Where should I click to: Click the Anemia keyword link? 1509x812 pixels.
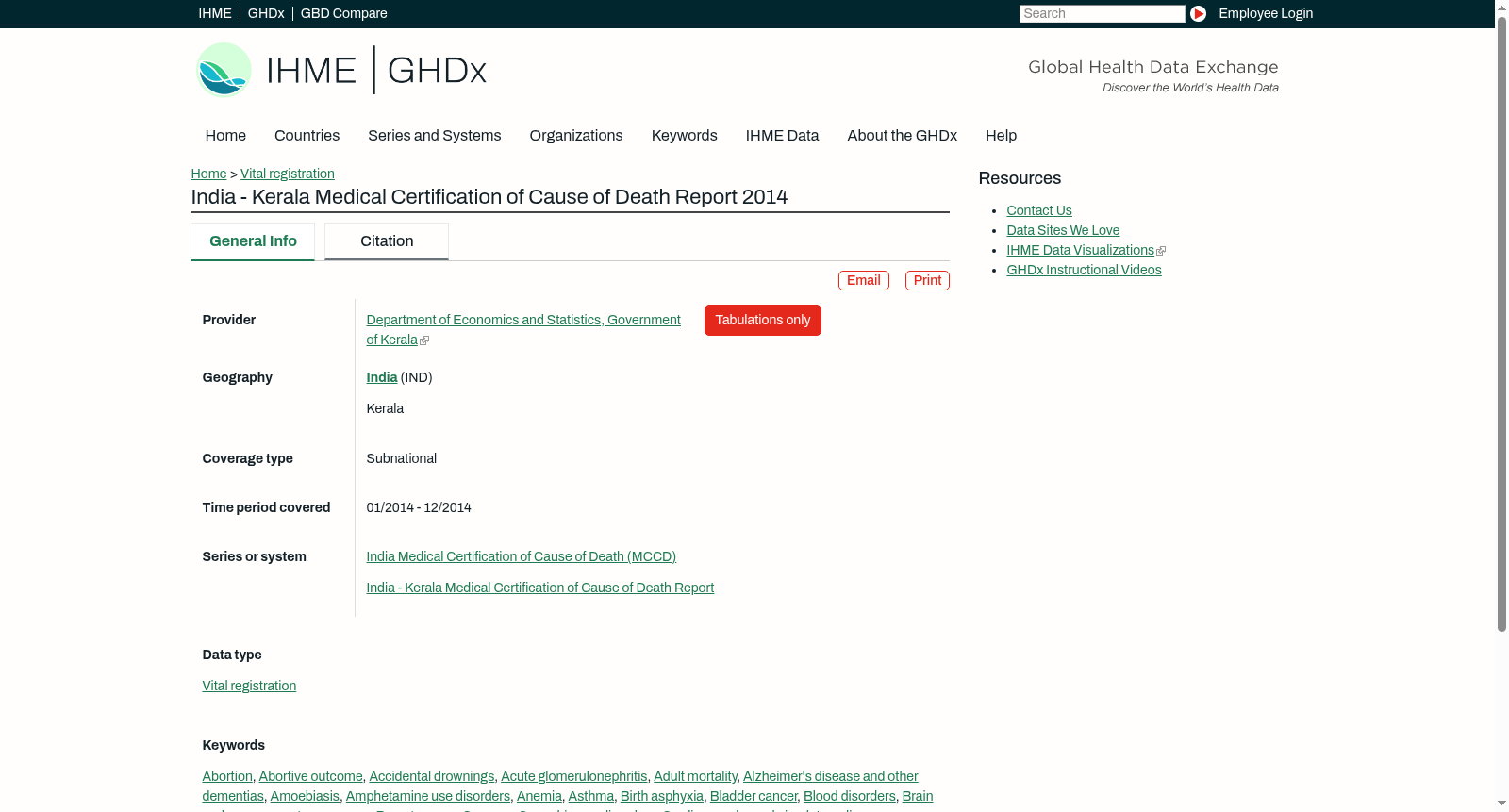tap(539, 797)
